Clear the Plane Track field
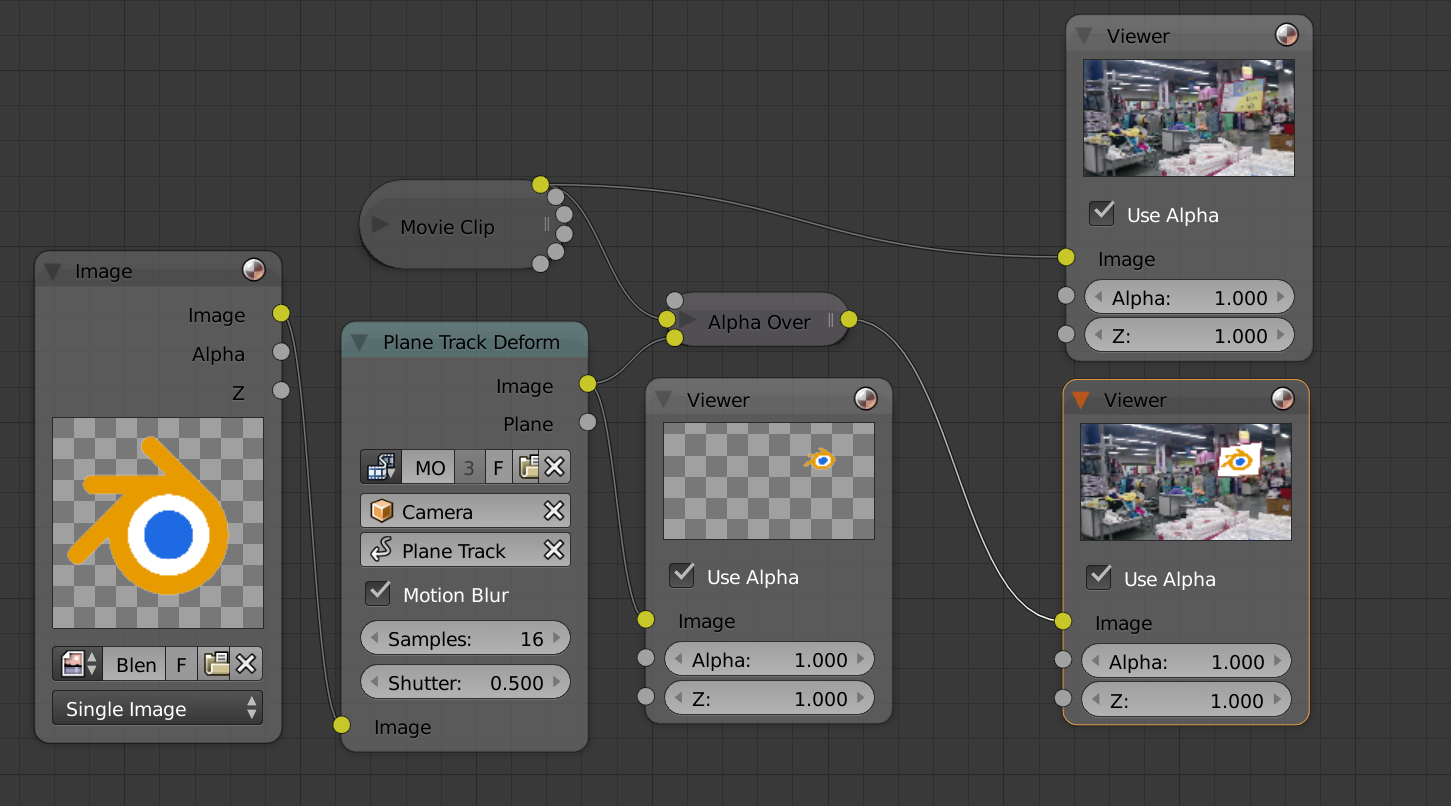The image size is (1451, 806). (553, 551)
